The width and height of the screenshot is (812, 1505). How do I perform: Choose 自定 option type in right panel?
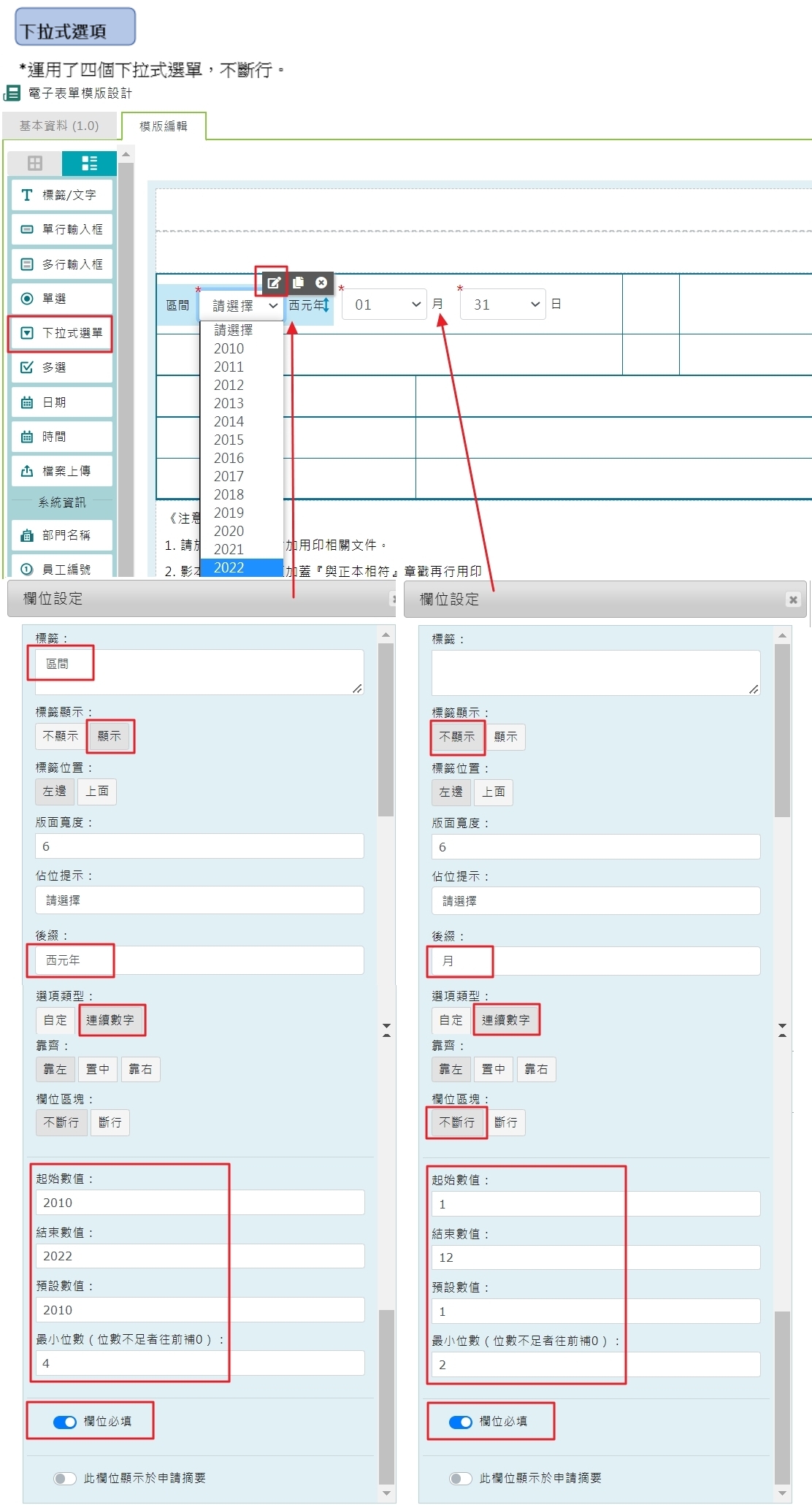(451, 1020)
